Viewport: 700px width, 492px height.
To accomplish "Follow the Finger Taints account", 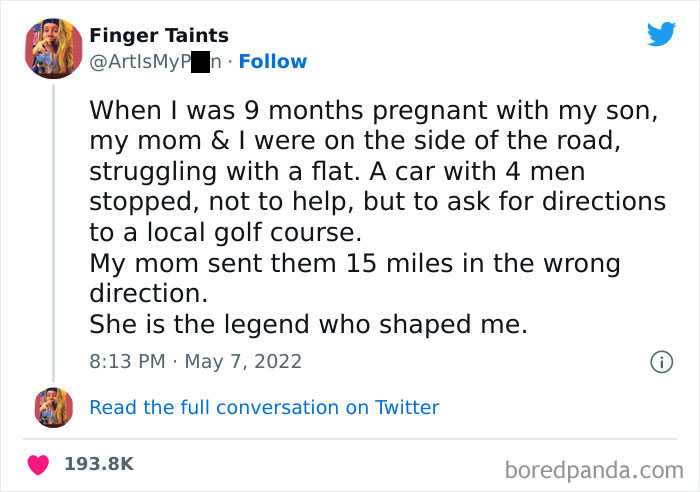I will (x=273, y=62).
